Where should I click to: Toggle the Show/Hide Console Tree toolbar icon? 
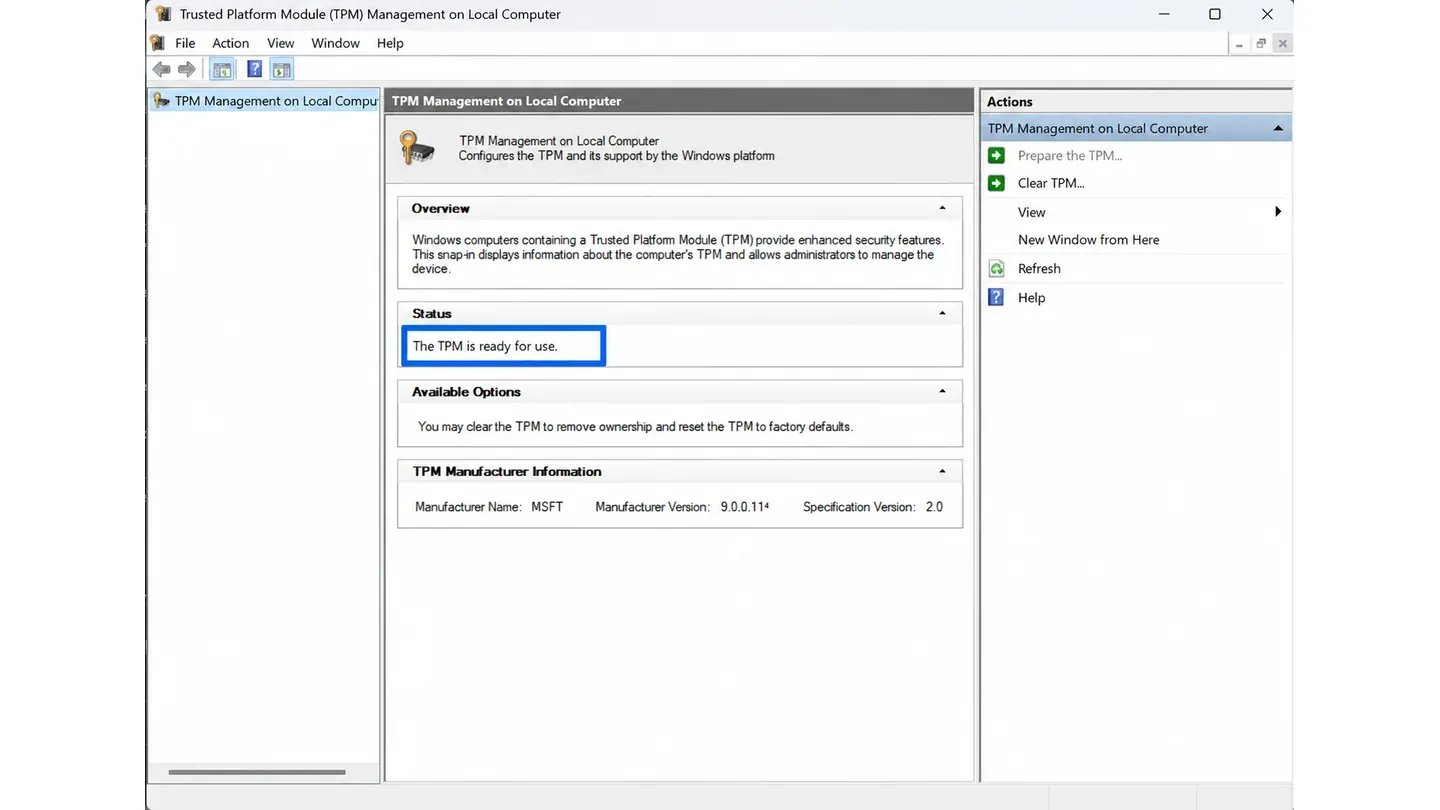point(222,69)
